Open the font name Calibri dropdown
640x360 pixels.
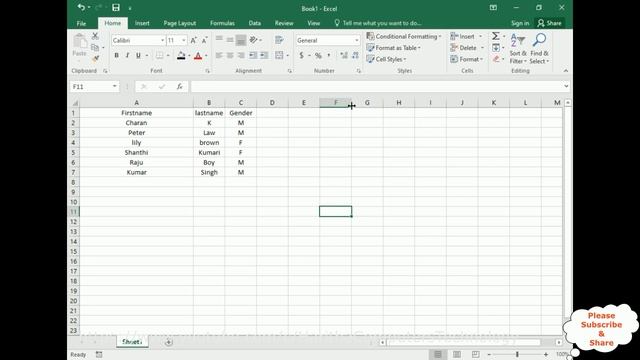point(162,40)
